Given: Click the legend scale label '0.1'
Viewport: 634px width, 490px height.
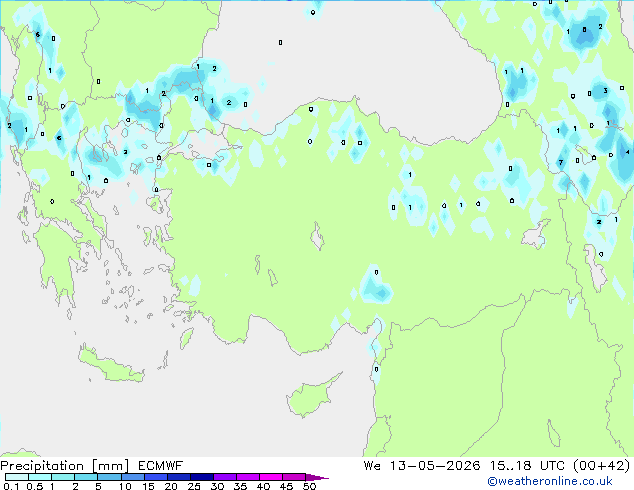Looking at the screenshot, I should pos(12,486).
